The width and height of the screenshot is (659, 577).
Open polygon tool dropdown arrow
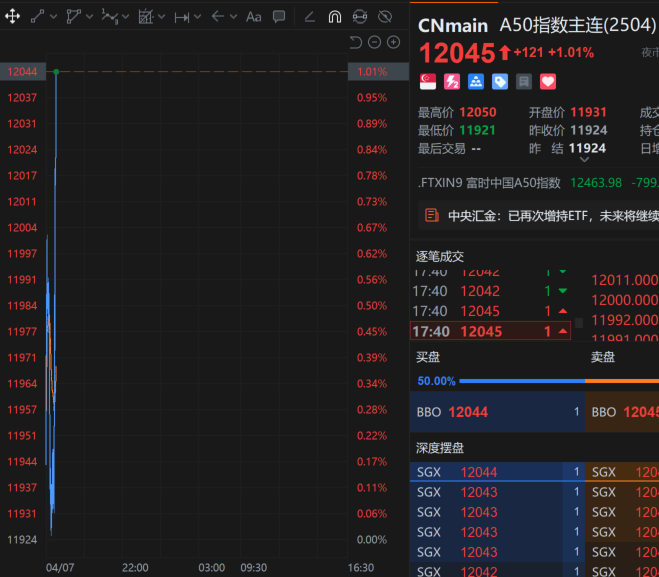89,17
